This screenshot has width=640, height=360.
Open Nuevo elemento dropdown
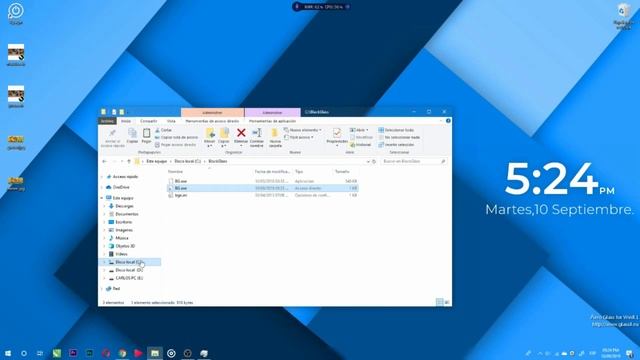coord(303,130)
